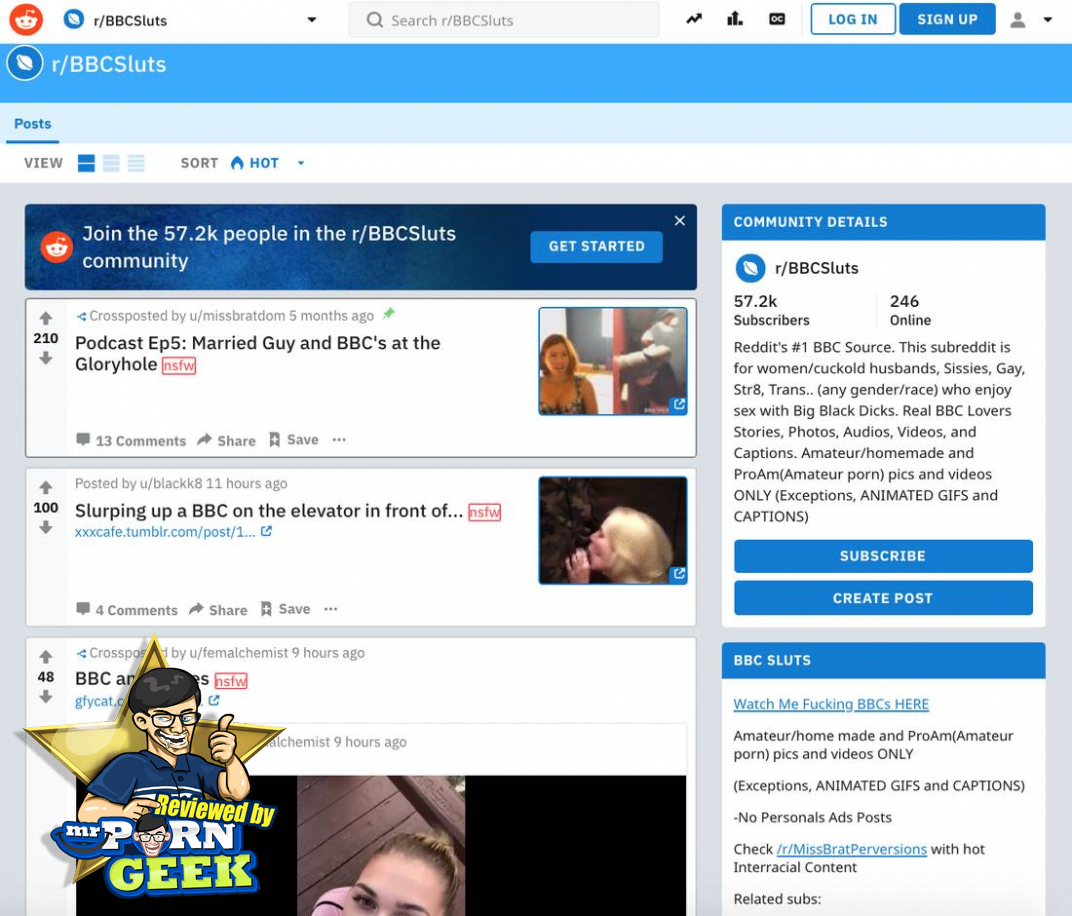The width and height of the screenshot is (1072, 916).
Task: Switch to classic view layout
Action: point(111,163)
